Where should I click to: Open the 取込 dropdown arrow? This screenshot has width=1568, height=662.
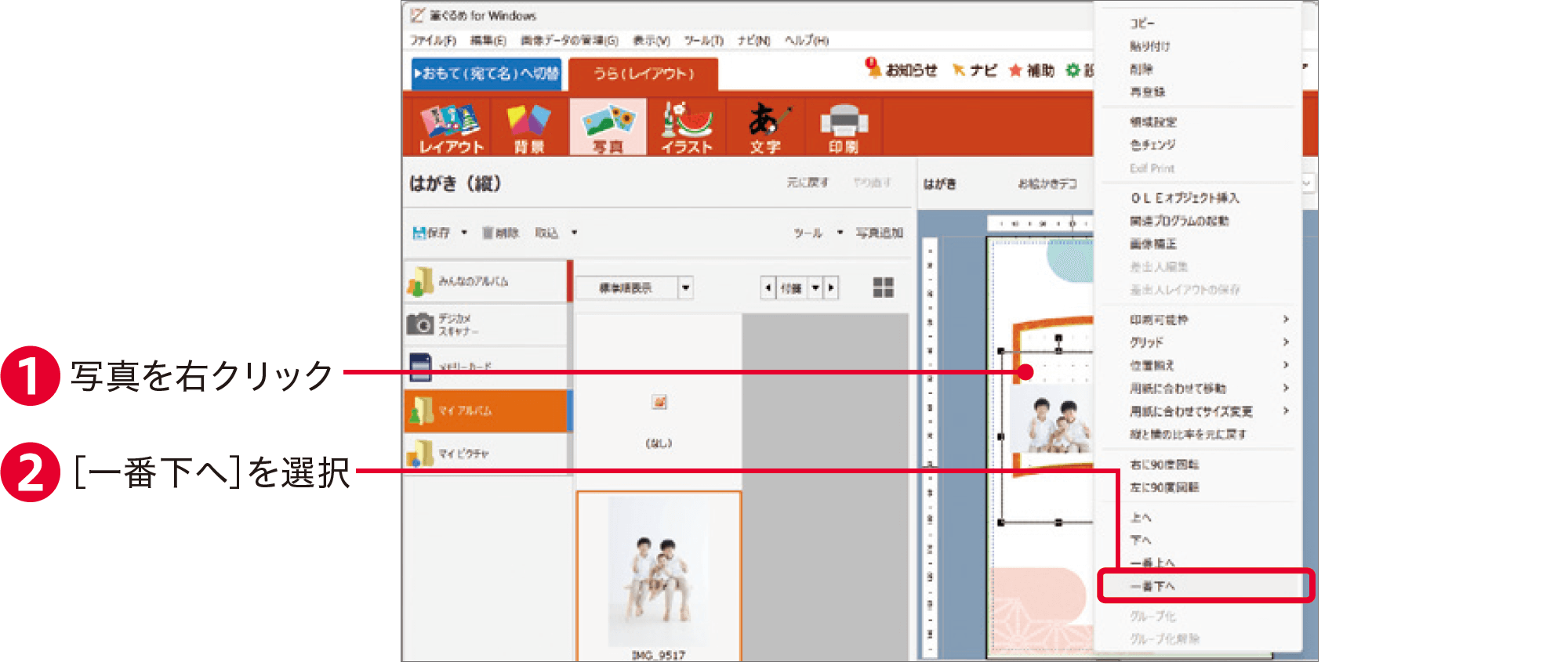574,233
